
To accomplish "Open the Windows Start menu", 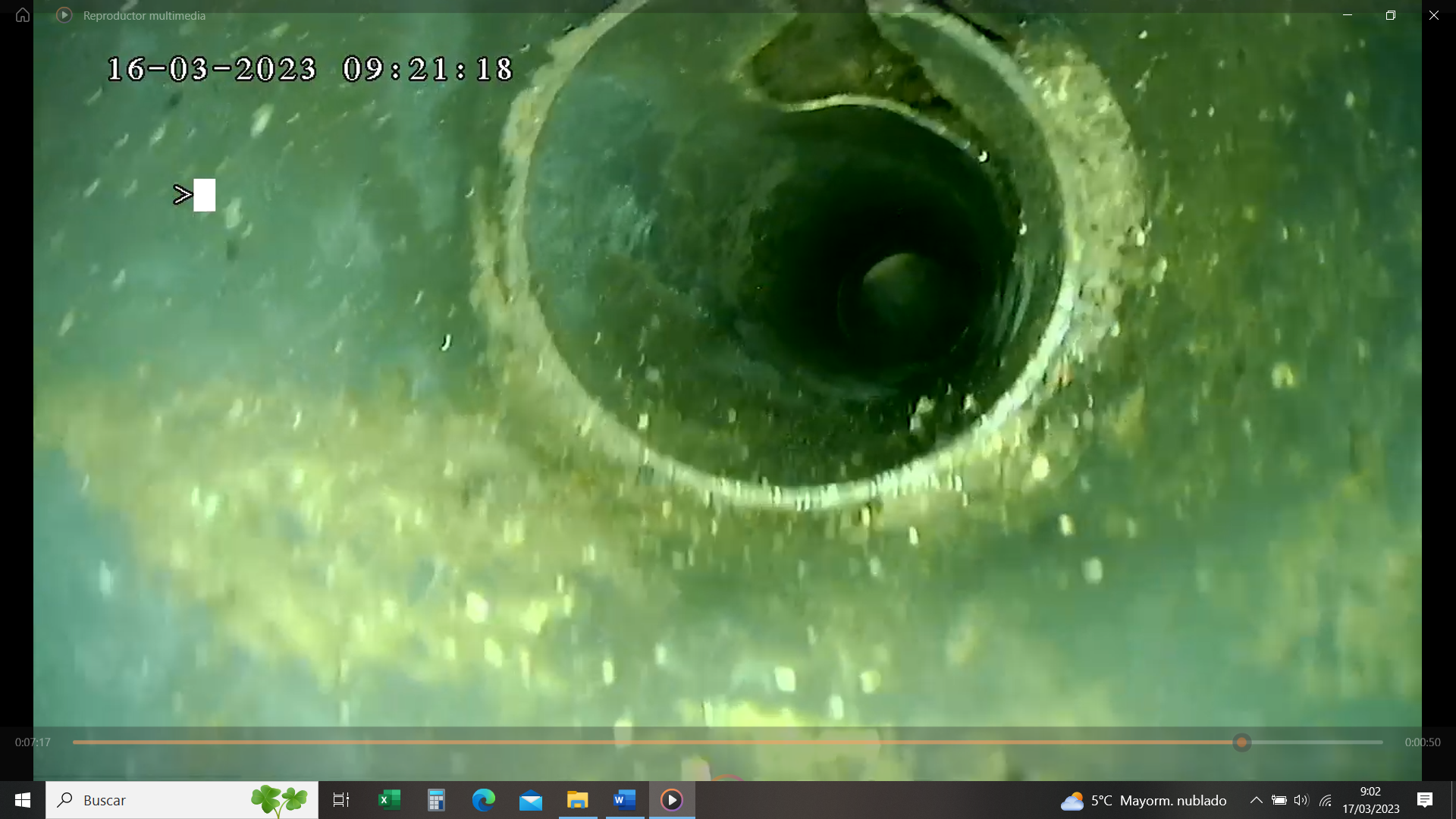I will (x=23, y=800).
